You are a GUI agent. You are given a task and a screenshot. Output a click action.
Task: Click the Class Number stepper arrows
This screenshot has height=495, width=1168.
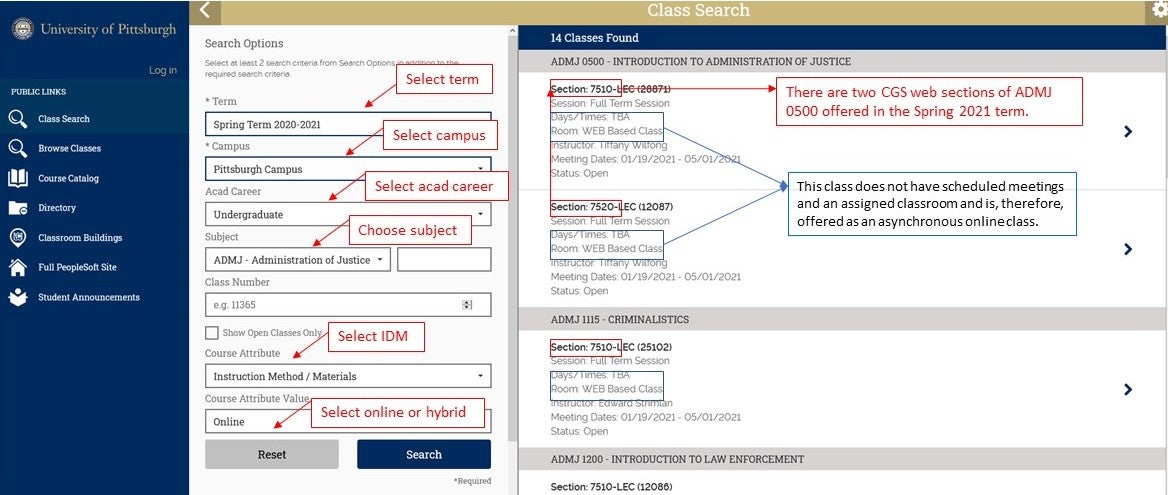coord(467,304)
